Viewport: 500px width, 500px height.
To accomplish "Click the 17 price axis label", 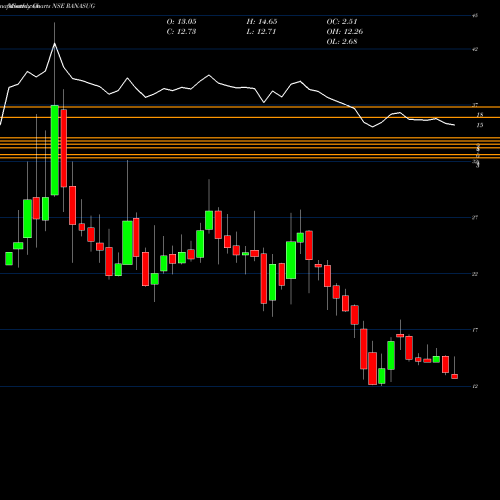I will click(x=475, y=330).
